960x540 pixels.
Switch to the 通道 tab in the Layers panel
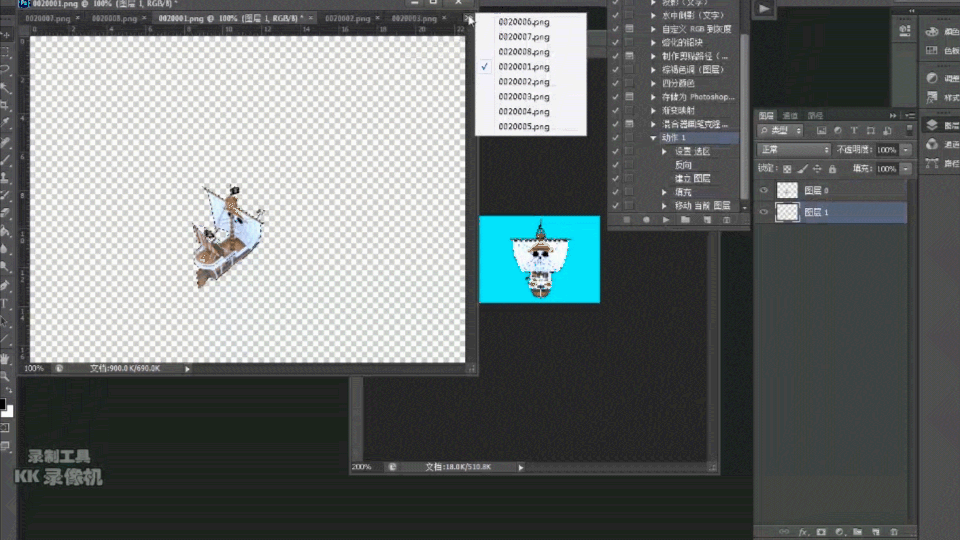pos(790,116)
